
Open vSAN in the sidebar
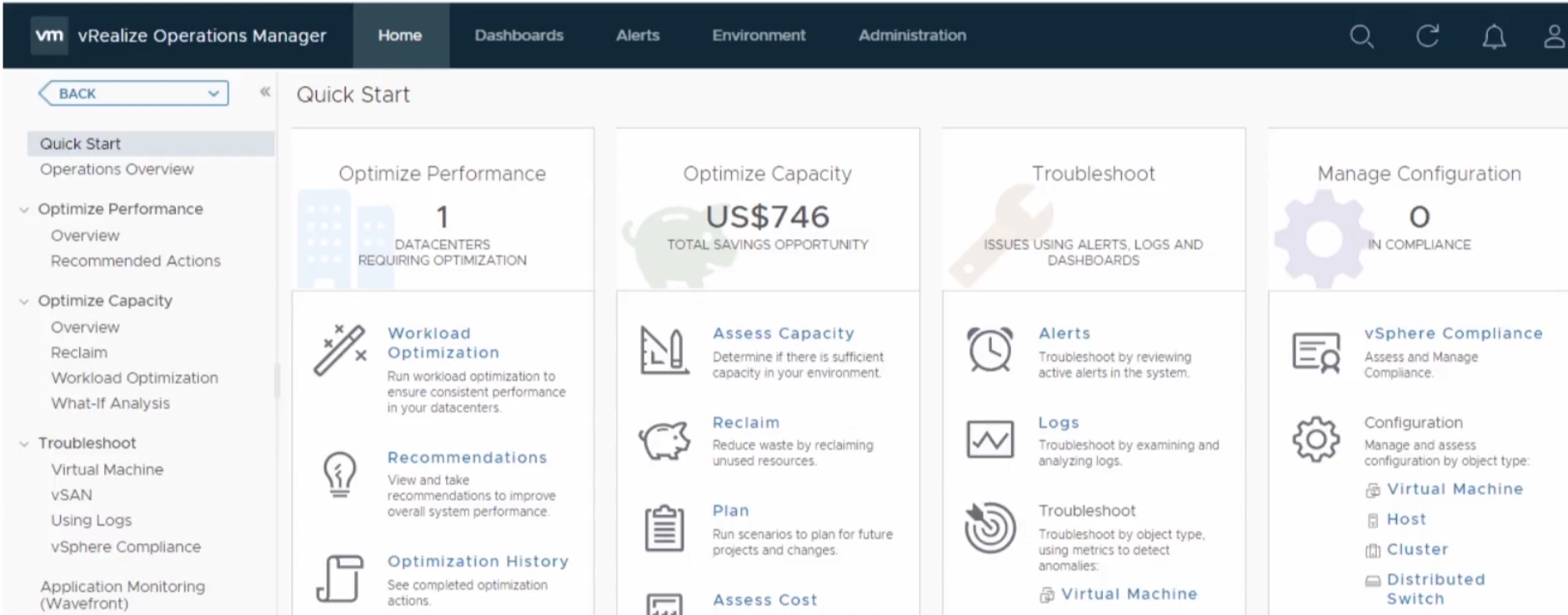point(72,495)
